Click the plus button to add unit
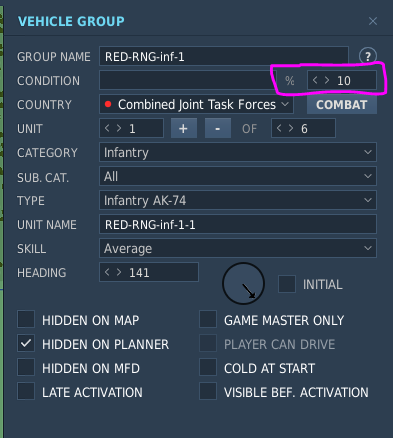This screenshot has height=438, width=393. (x=184, y=128)
